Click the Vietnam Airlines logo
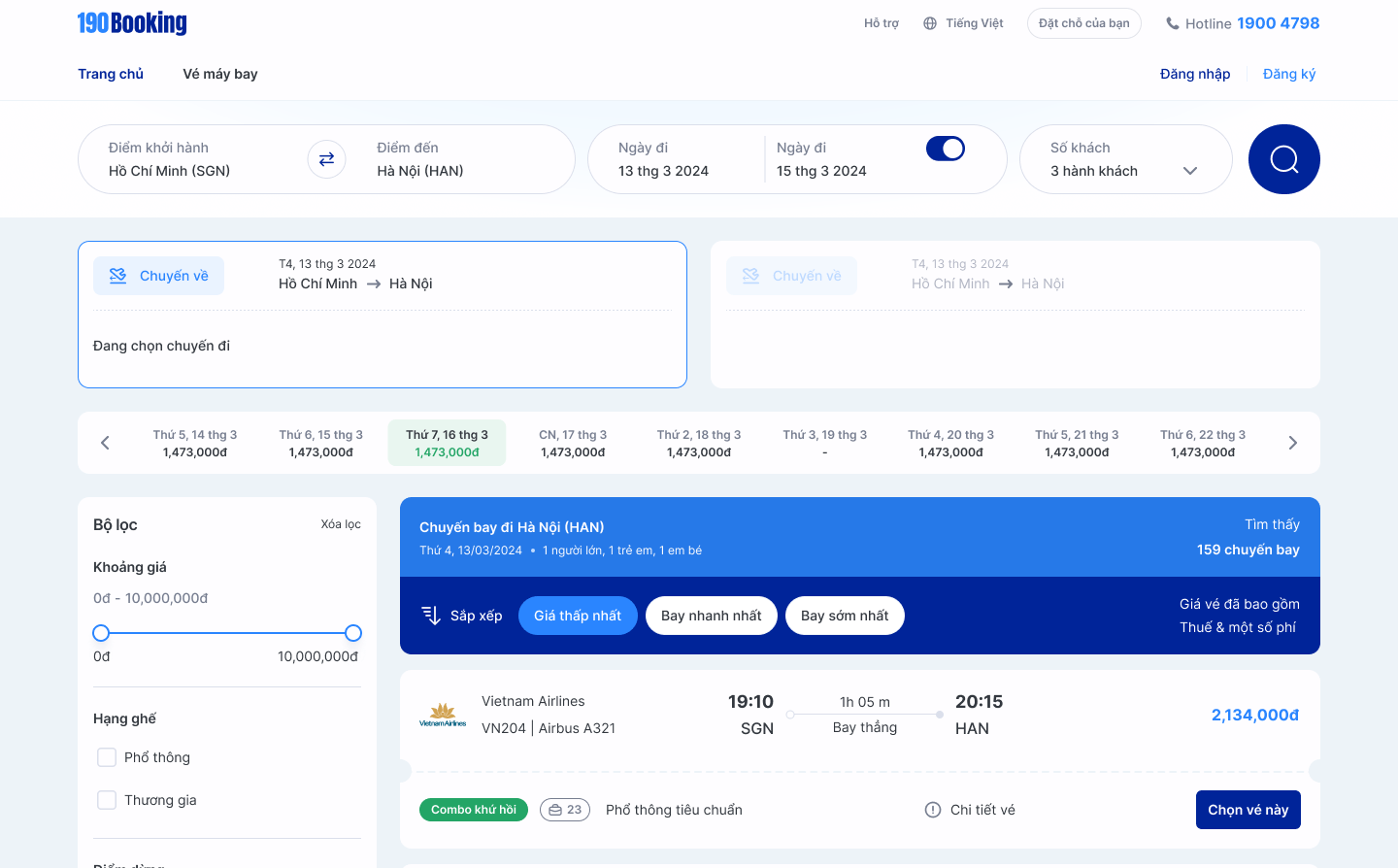Image resolution: width=1398 pixels, height=868 pixels. click(x=443, y=715)
